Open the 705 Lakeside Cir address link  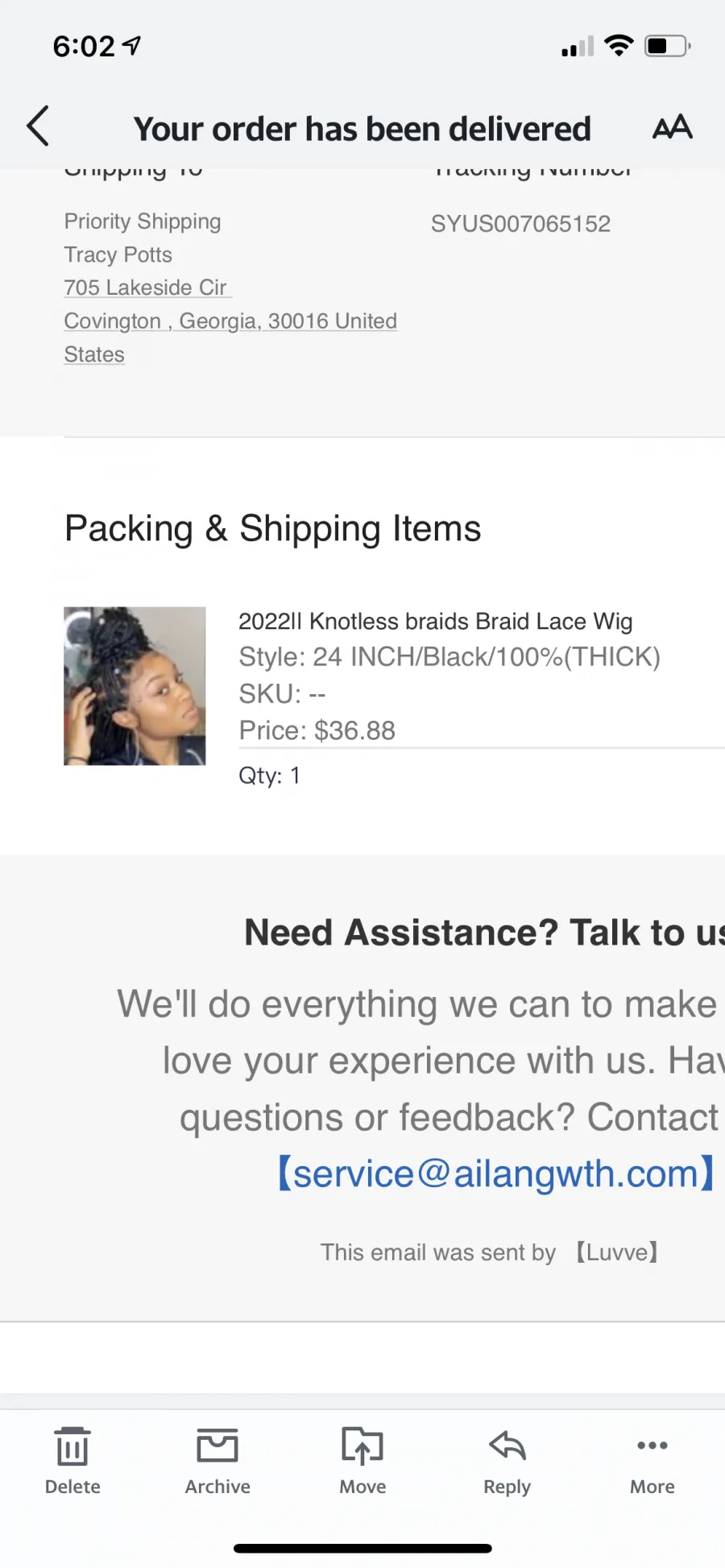point(148,288)
